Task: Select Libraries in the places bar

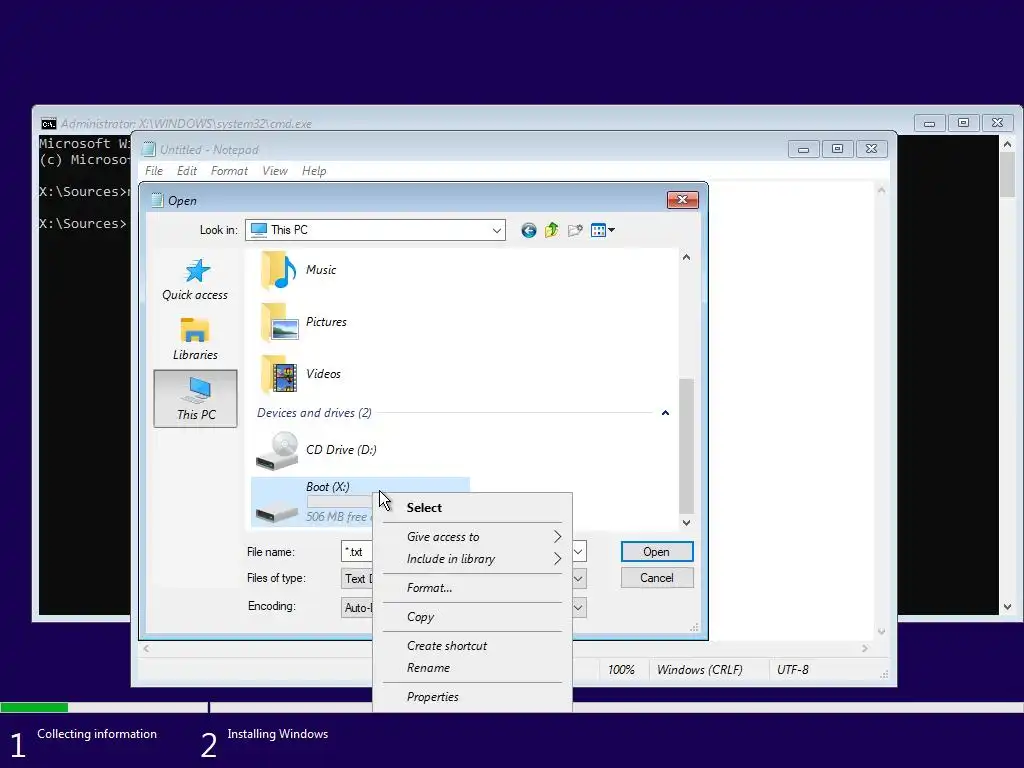Action: click(x=195, y=339)
